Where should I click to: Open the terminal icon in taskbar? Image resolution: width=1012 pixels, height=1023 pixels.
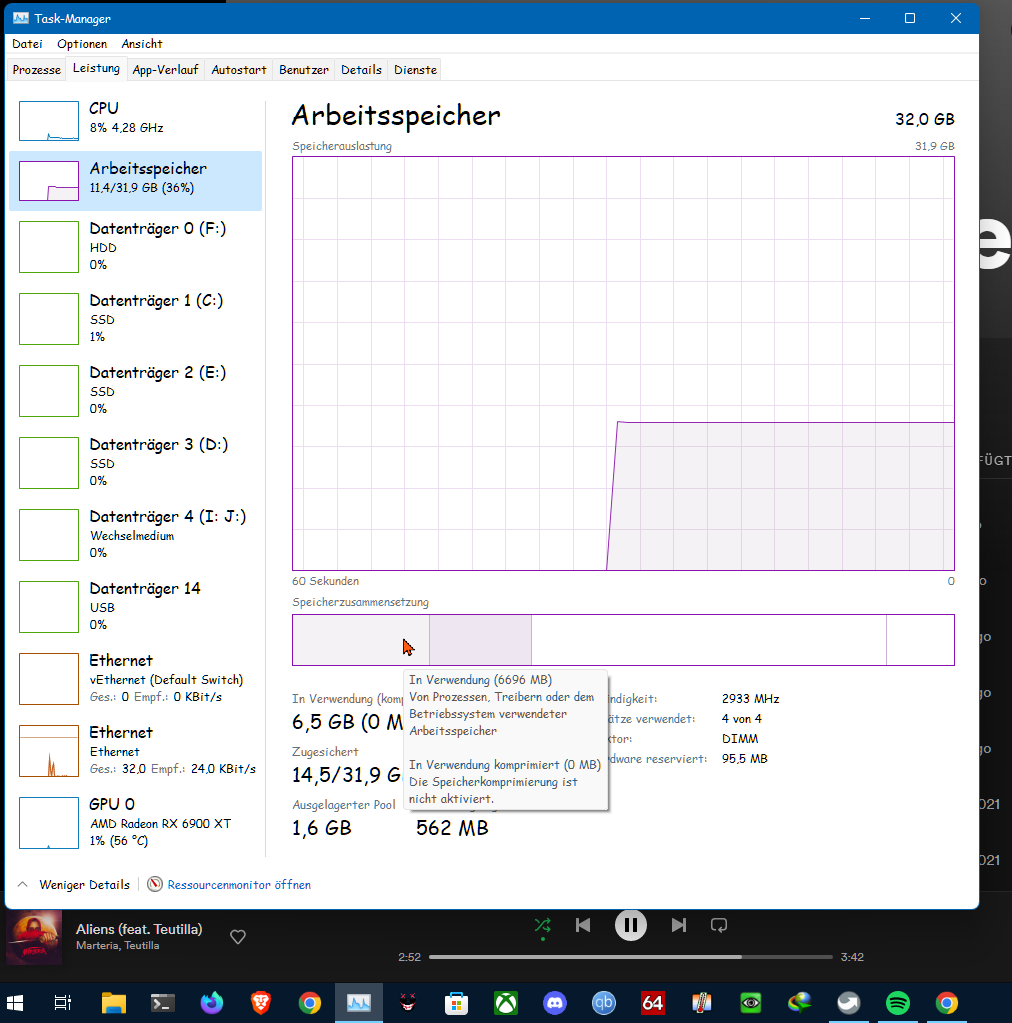point(162,1003)
